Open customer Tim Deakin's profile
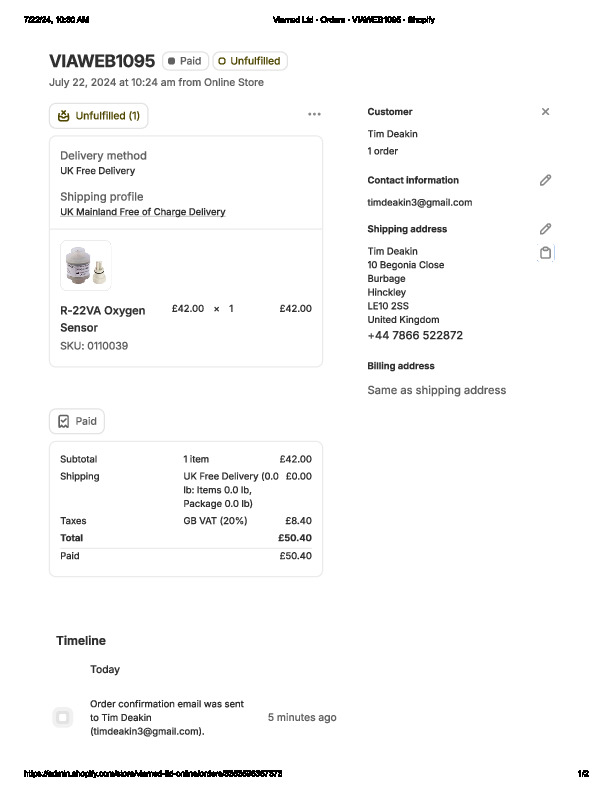This screenshot has width=612, height=792. pos(392,134)
